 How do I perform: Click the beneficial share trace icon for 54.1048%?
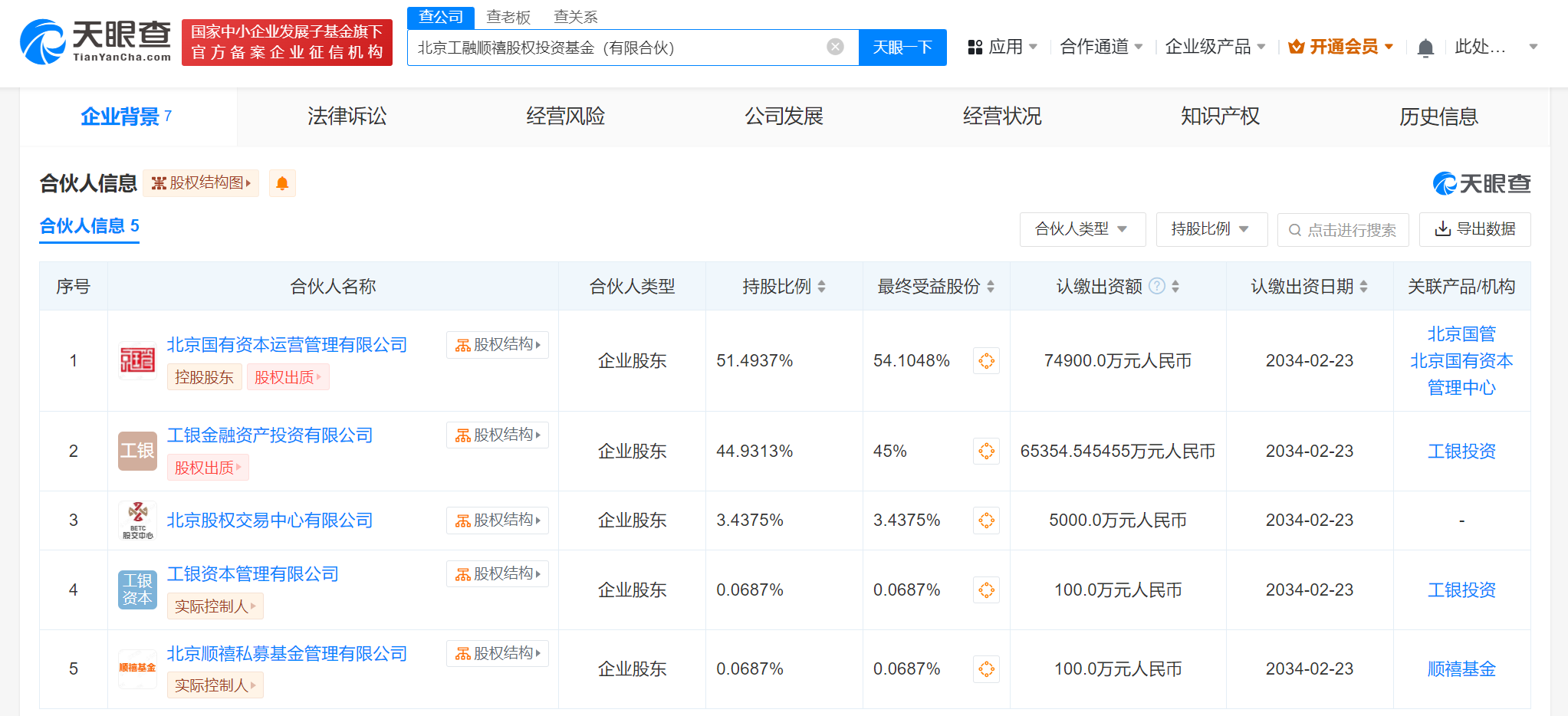(986, 361)
